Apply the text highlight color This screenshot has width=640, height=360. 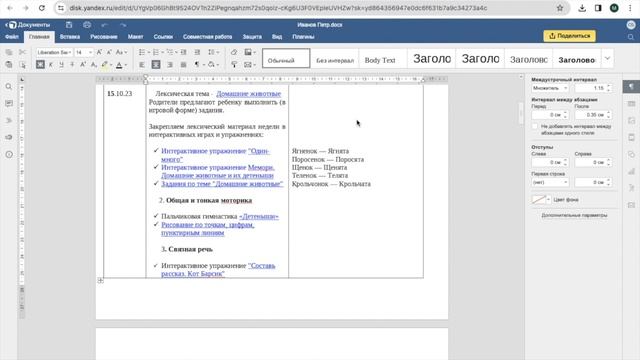(x=104, y=64)
